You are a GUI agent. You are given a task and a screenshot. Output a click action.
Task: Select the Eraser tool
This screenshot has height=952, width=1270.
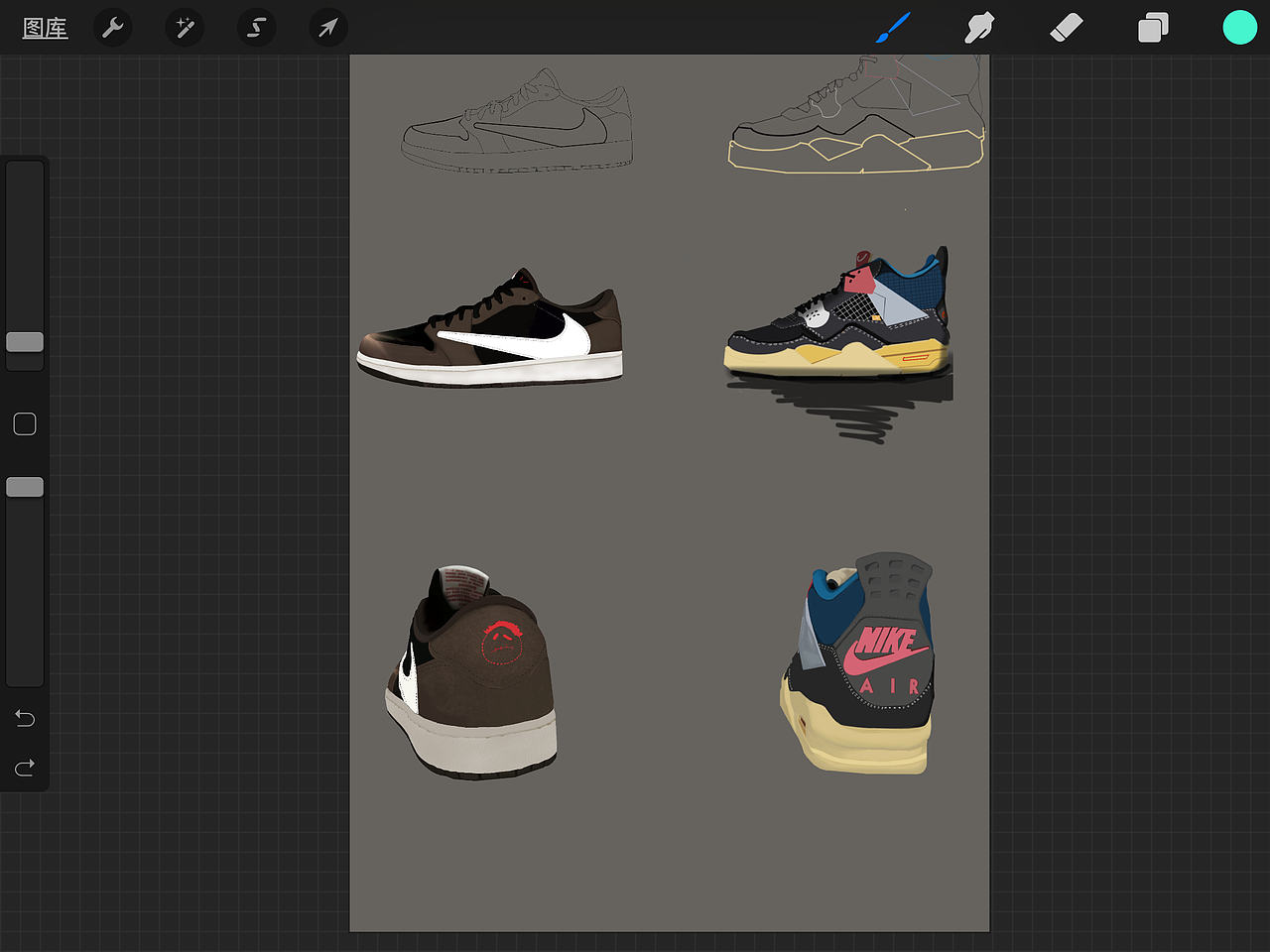click(x=1066, y=28)
